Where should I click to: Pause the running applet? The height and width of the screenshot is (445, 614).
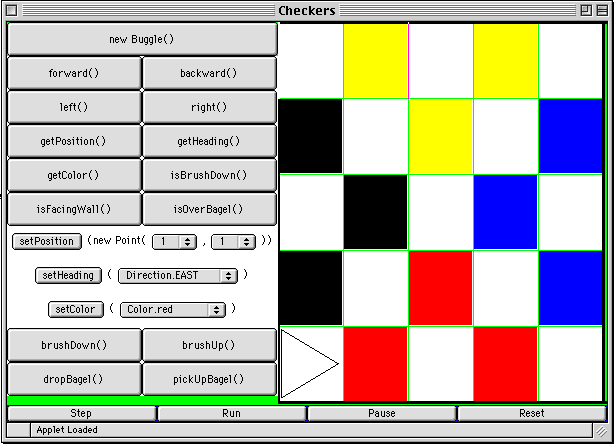(381, 413)
